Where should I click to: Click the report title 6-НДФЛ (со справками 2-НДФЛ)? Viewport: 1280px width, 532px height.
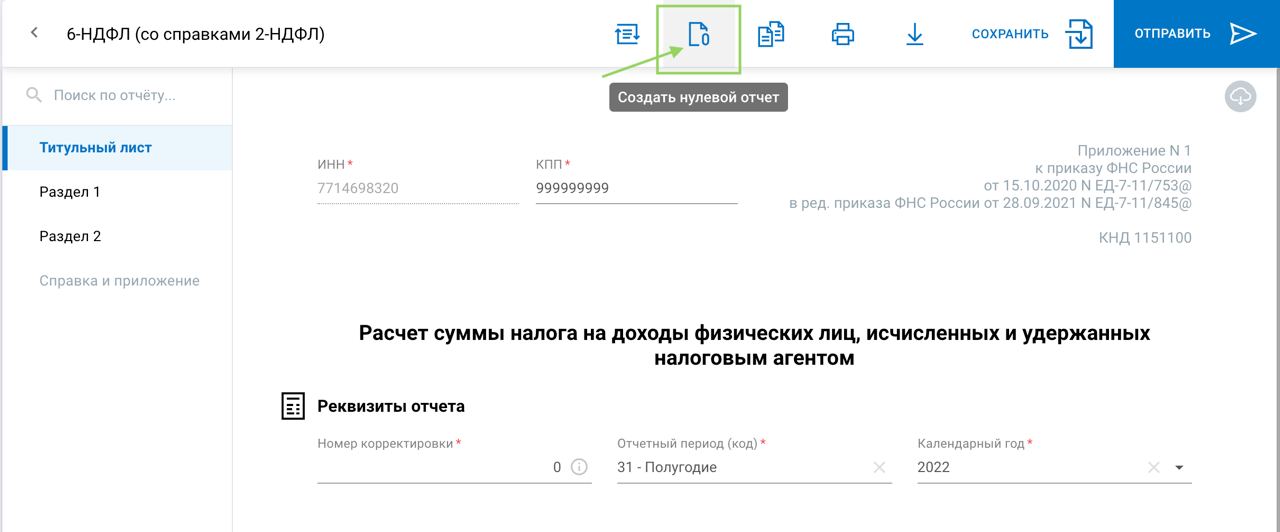tap(196, 34)
